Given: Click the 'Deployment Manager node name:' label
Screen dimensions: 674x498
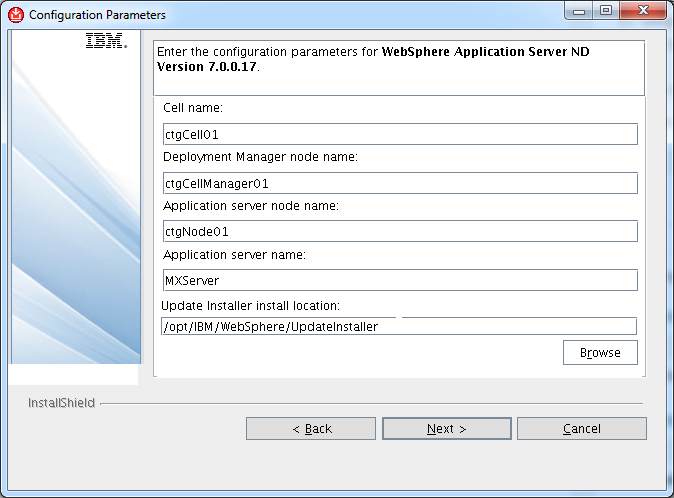Looking at the screenshot, I should click(x=260, y=157).
